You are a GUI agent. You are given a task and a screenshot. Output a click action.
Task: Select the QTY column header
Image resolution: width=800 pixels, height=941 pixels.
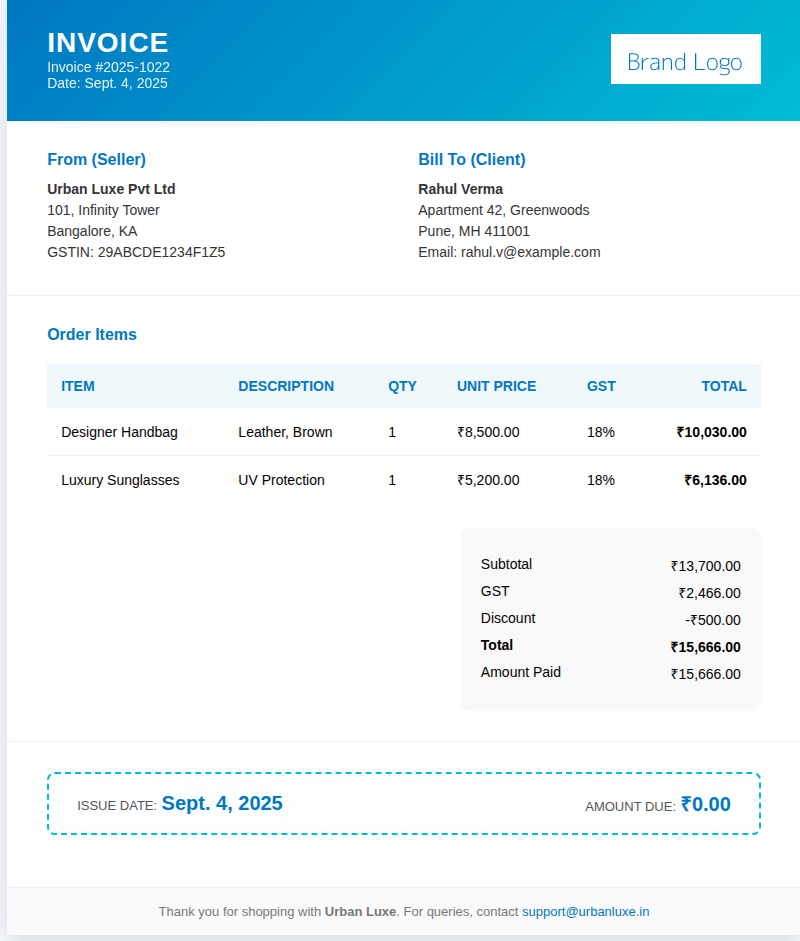pos(402,386)
